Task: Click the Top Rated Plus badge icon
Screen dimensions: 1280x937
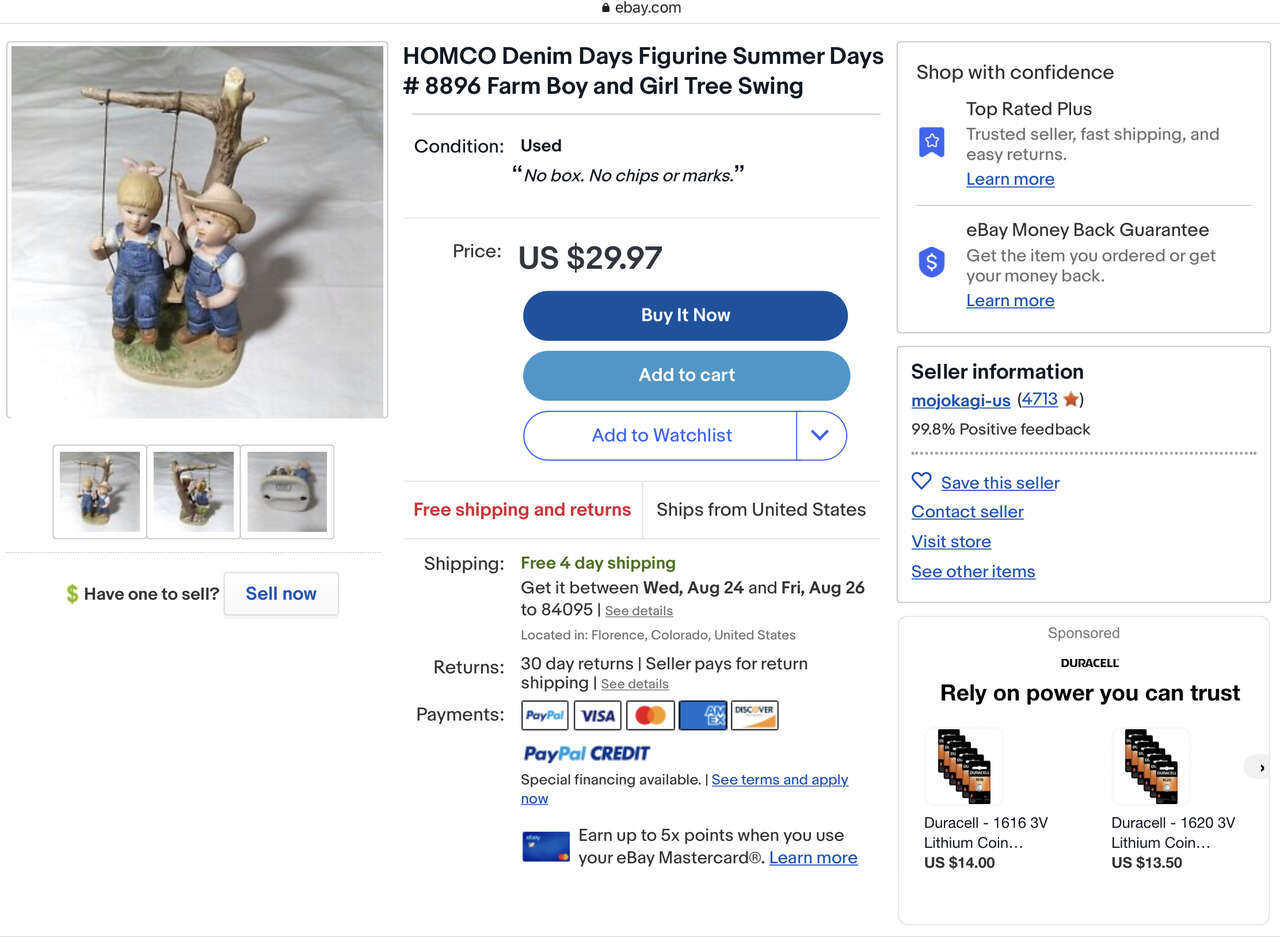Action: (x=931, y=141)
